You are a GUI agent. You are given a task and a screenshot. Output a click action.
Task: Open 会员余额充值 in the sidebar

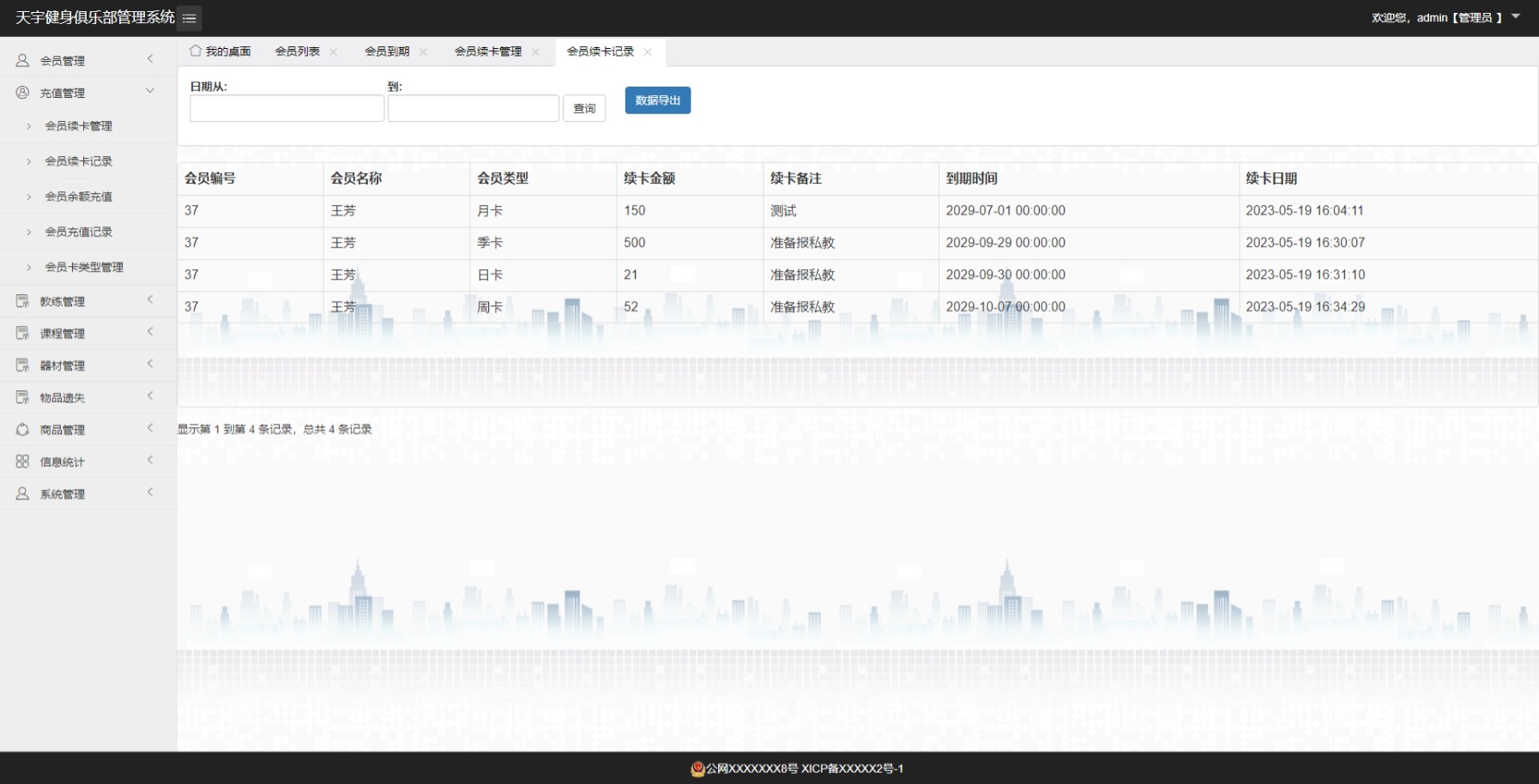pos(79,196)
